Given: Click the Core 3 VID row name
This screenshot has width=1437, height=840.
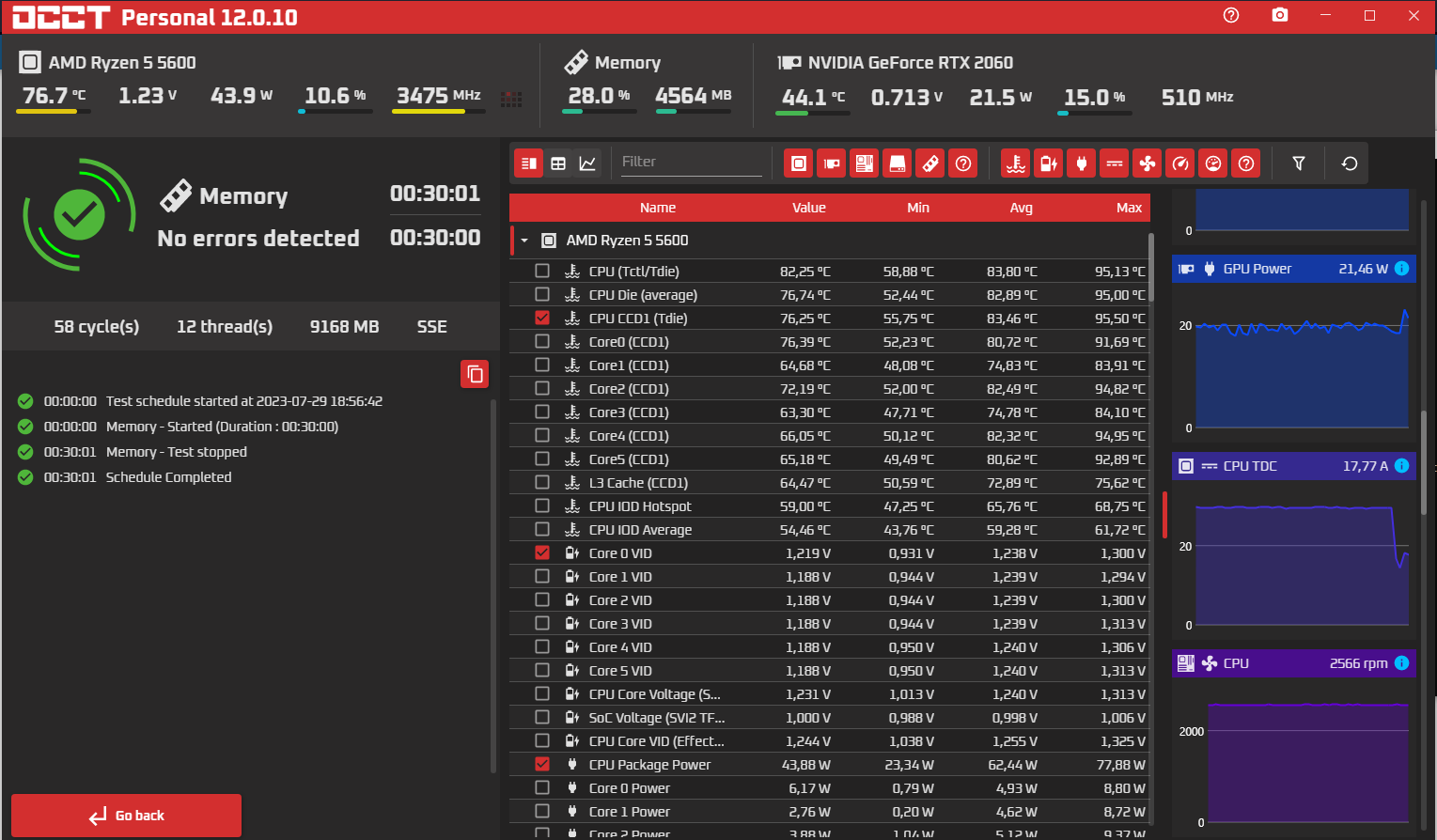Looking at the screenshot, I should (620, 624).
